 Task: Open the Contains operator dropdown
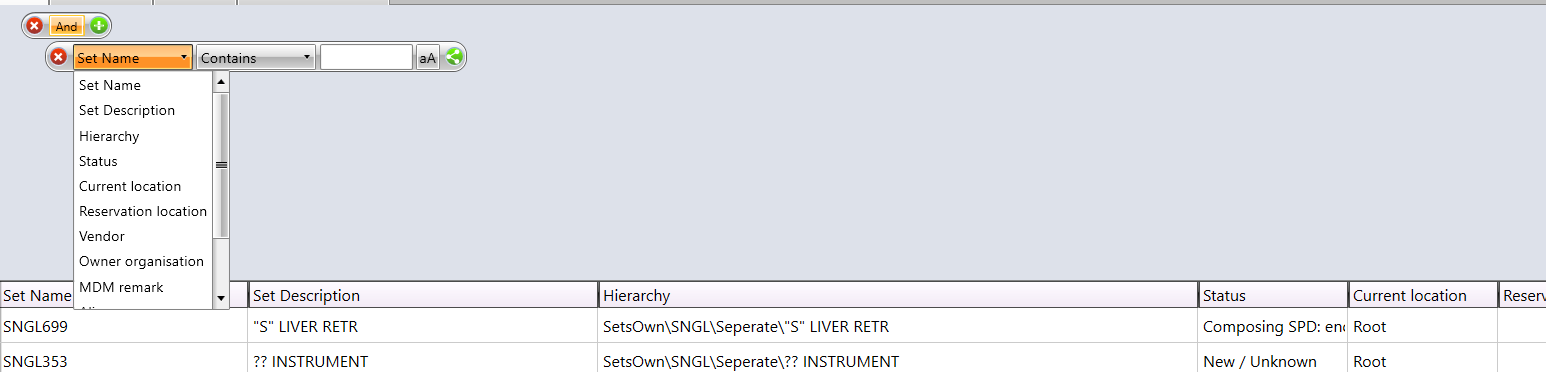pyautogui.click(x=256, y=58)
